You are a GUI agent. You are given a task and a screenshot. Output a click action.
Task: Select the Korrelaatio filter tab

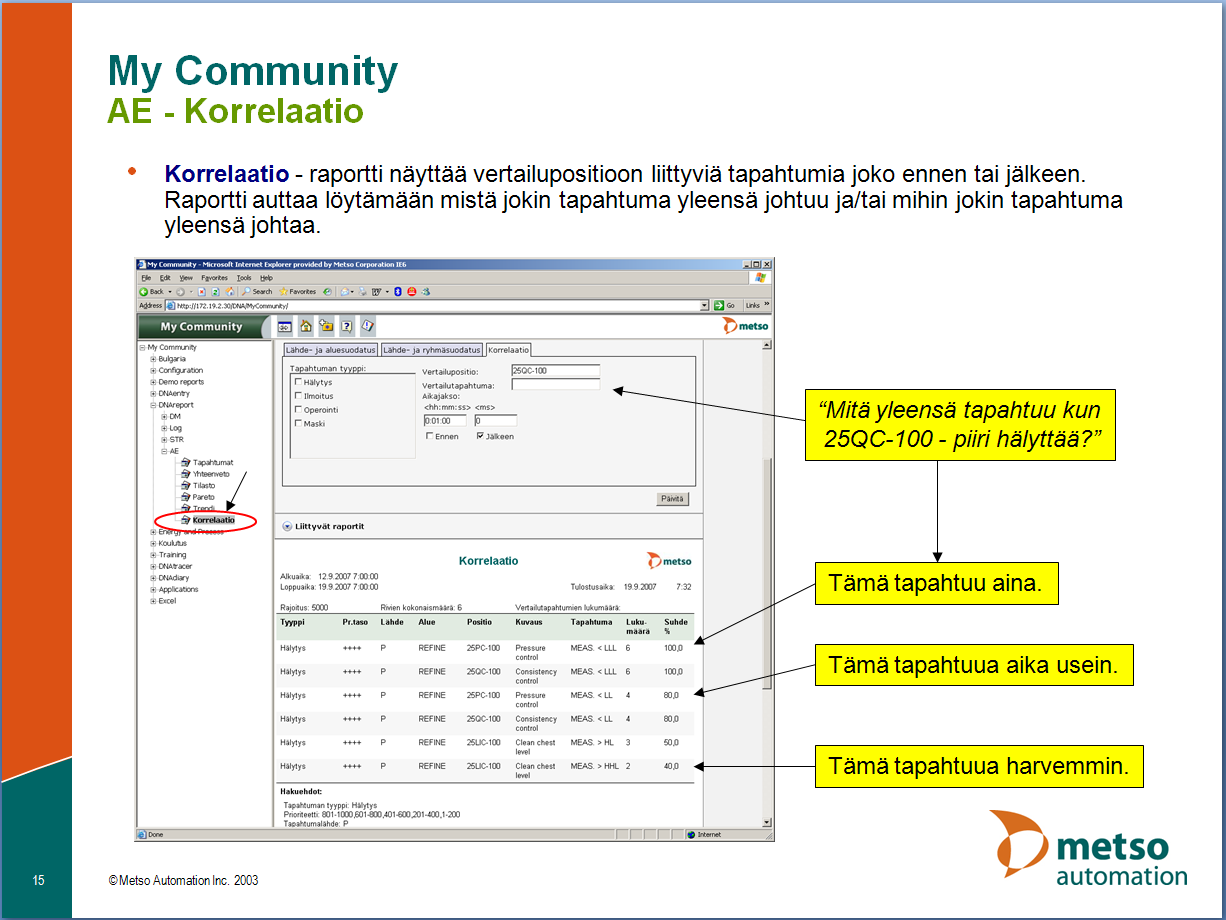(x=509, y=350)
